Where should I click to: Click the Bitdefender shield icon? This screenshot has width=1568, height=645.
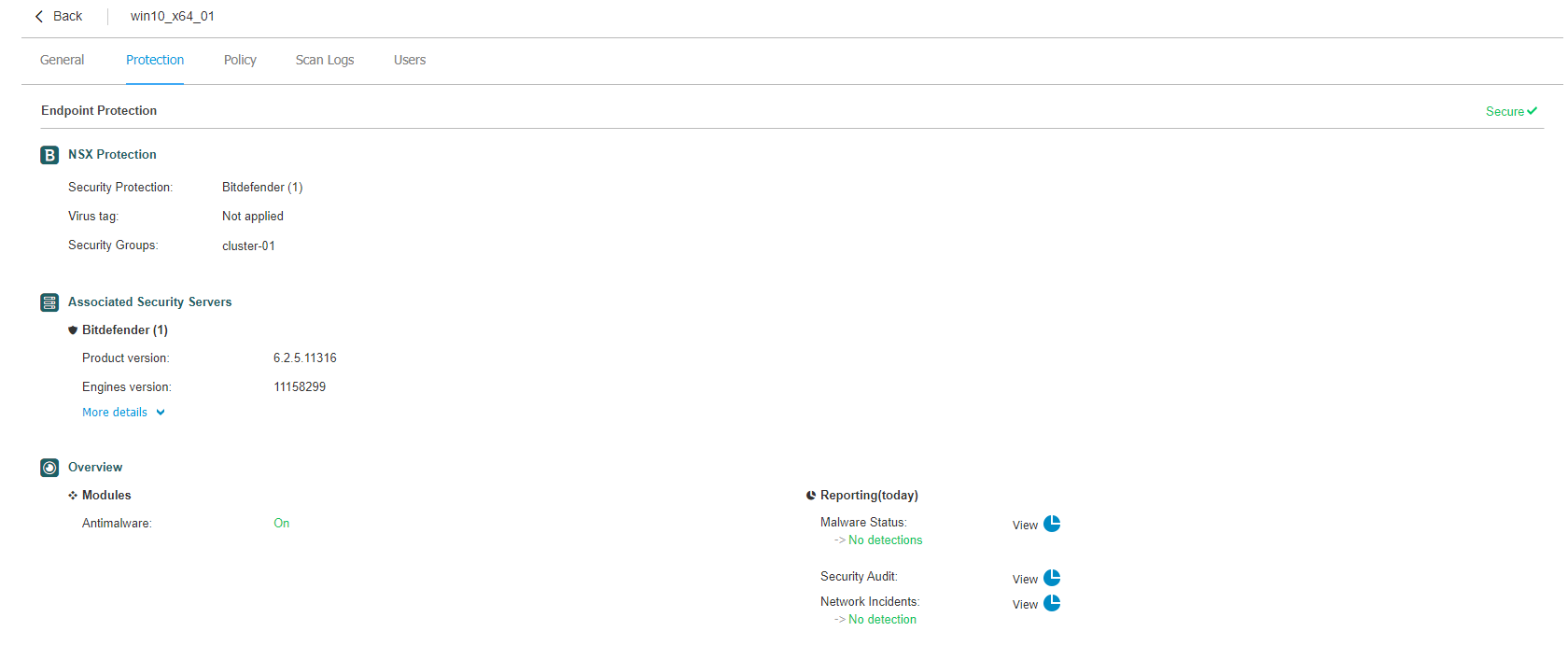73,330
